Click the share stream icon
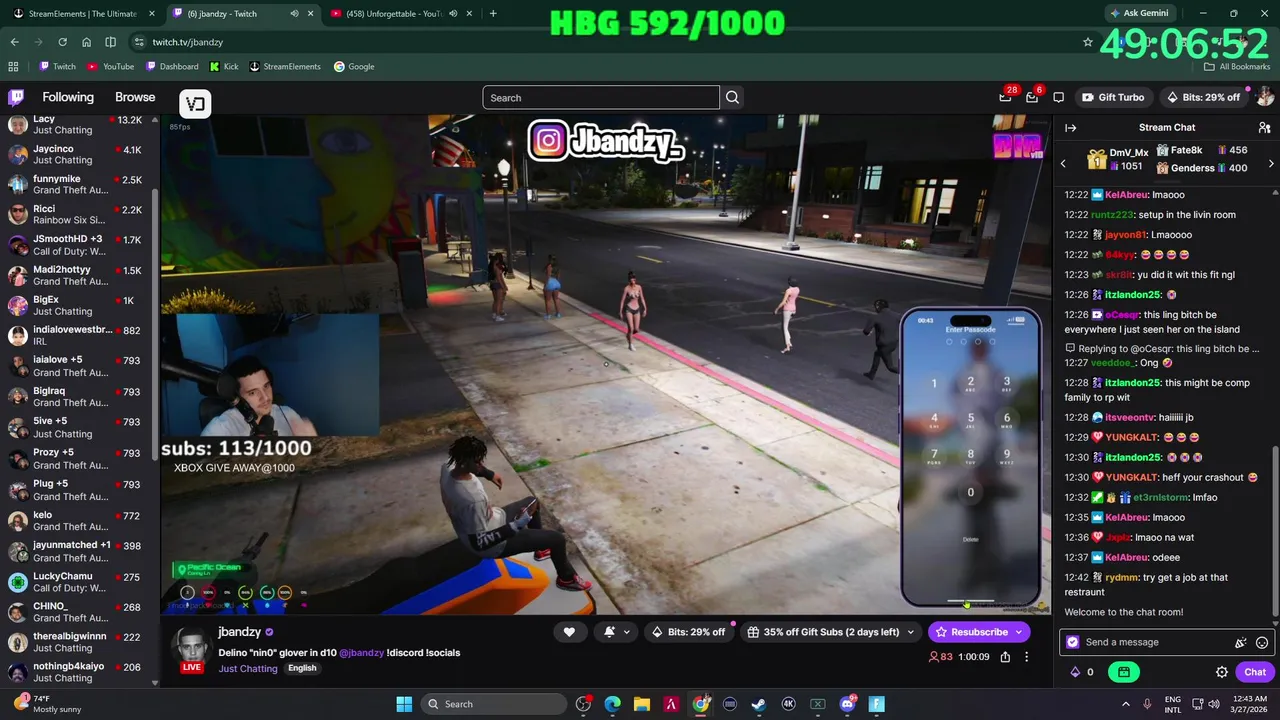The width and height of the screenshot is (1280, 720). click(1005, 657)
